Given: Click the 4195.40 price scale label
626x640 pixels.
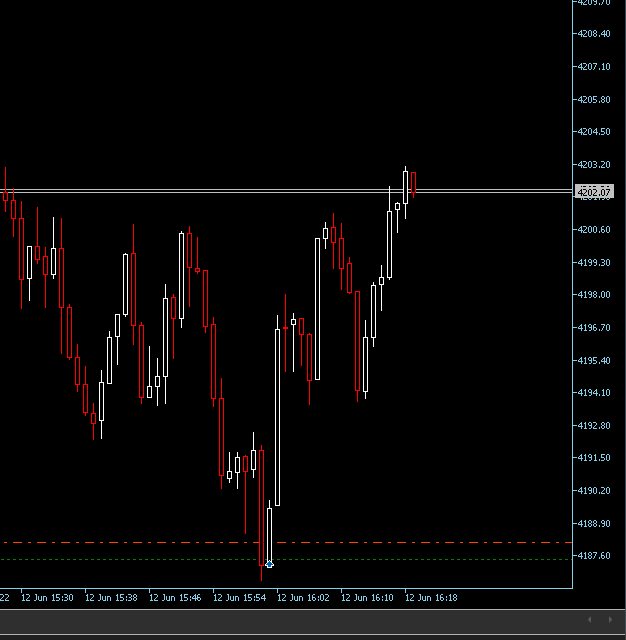Looking at the screenshot, I should pos(594,360).
